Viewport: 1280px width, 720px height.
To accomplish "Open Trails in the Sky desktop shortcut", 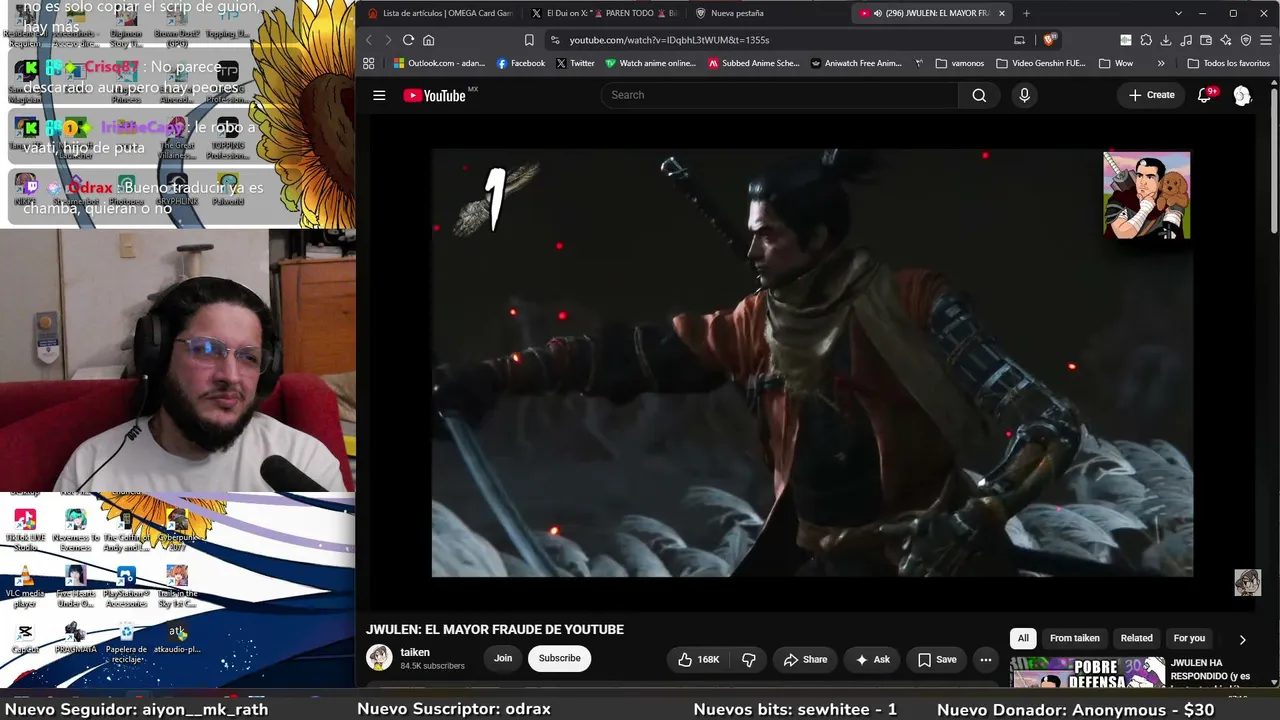I will pyautogui.click(x=177, y=587).
